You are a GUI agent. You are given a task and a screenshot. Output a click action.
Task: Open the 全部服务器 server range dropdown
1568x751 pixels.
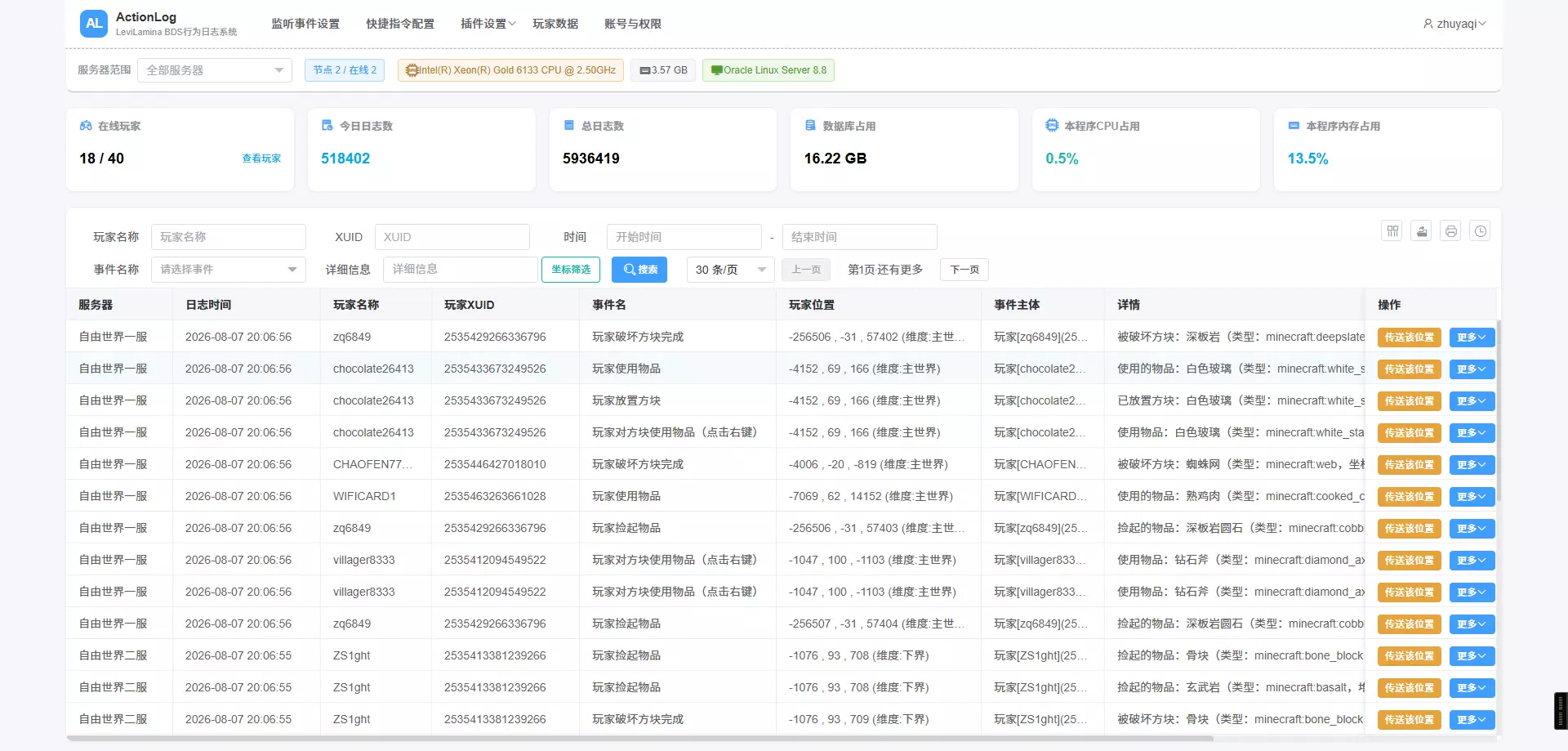(215, 70)
